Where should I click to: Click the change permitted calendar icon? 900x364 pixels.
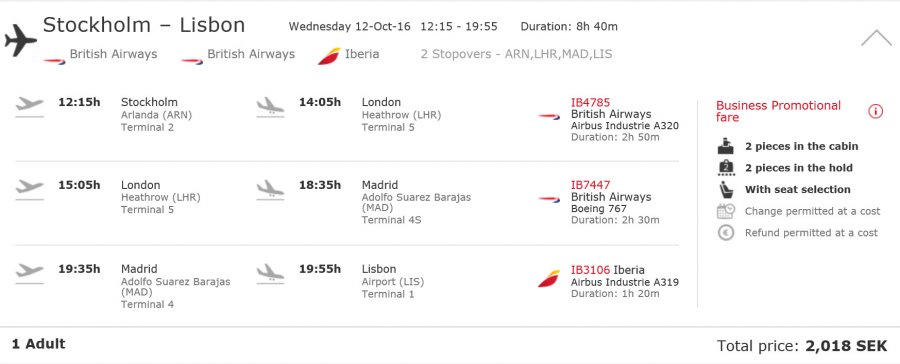click(726, 211)
